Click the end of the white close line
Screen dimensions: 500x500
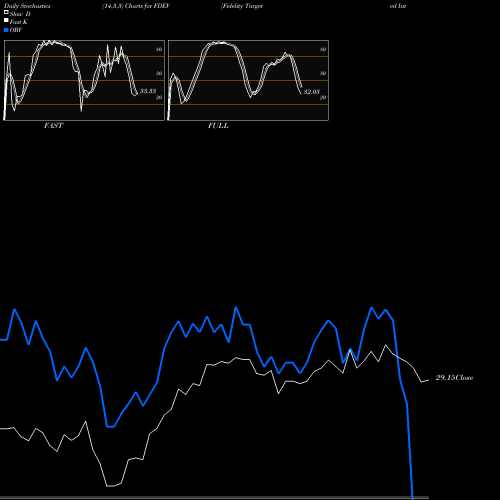tap(428, 380)
